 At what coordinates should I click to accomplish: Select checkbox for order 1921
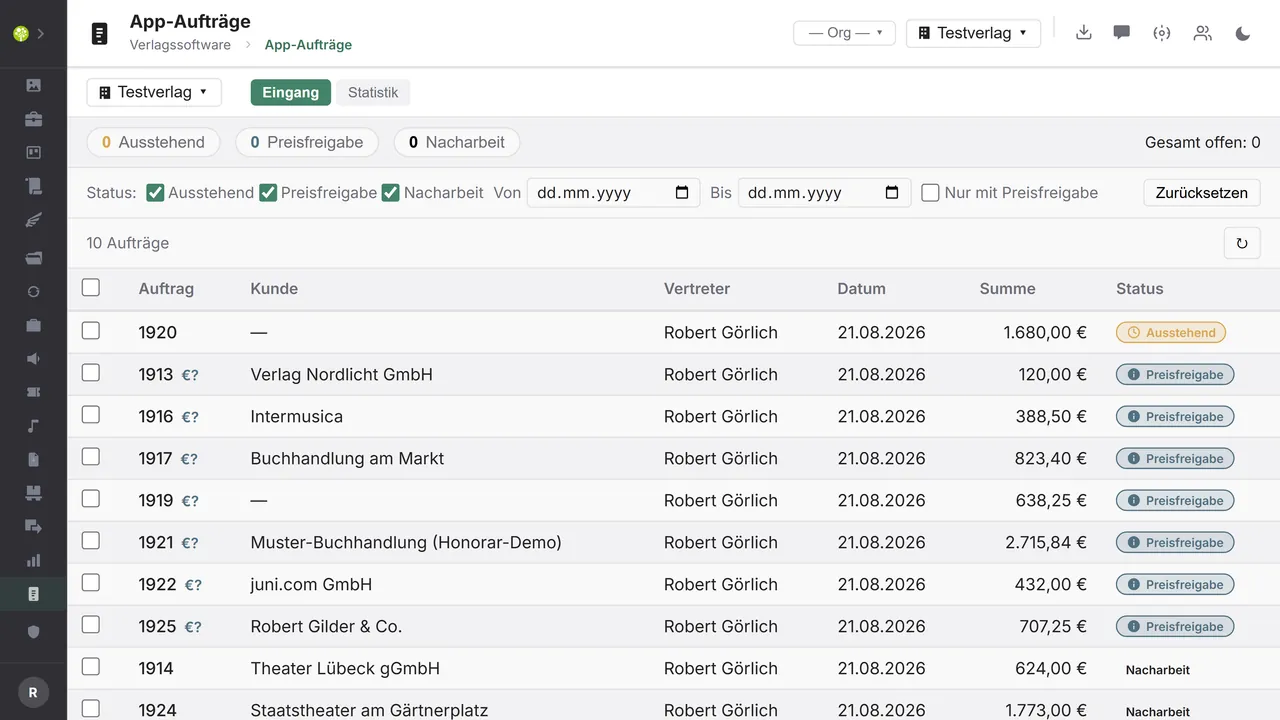tap(91, 541)
